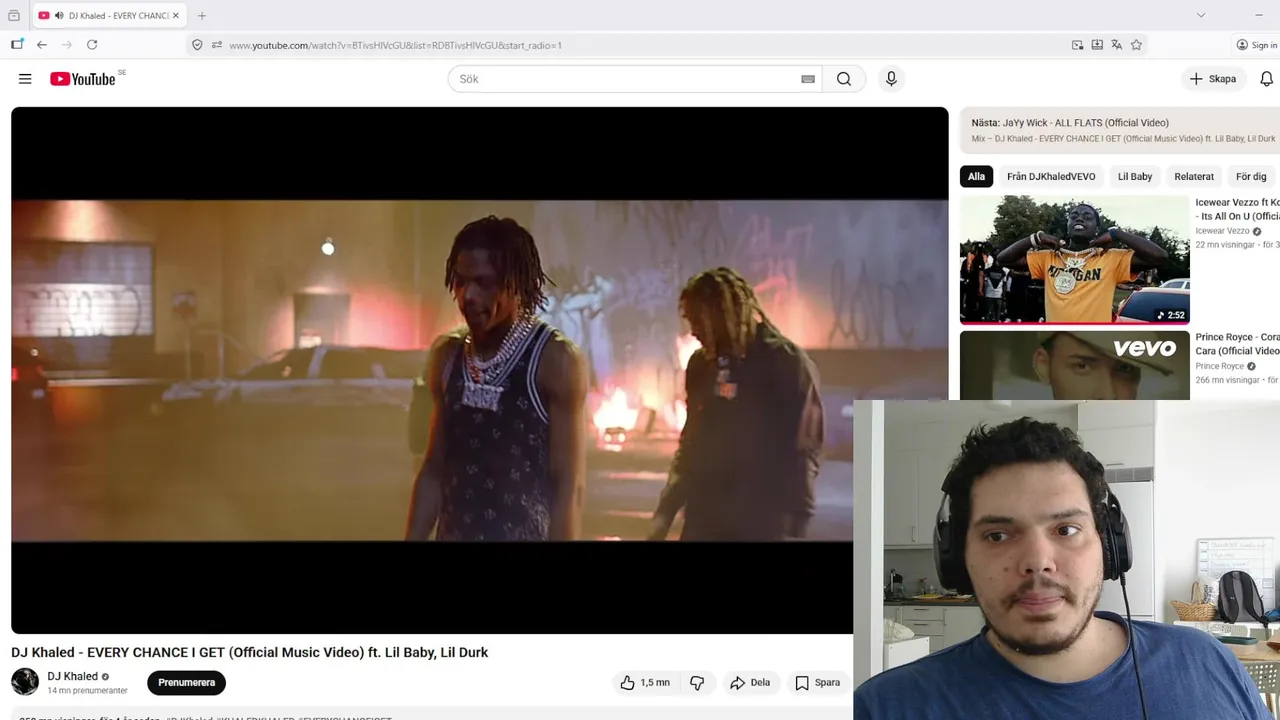Open DJ Khaled channel name link

click(x=72, y=676)
